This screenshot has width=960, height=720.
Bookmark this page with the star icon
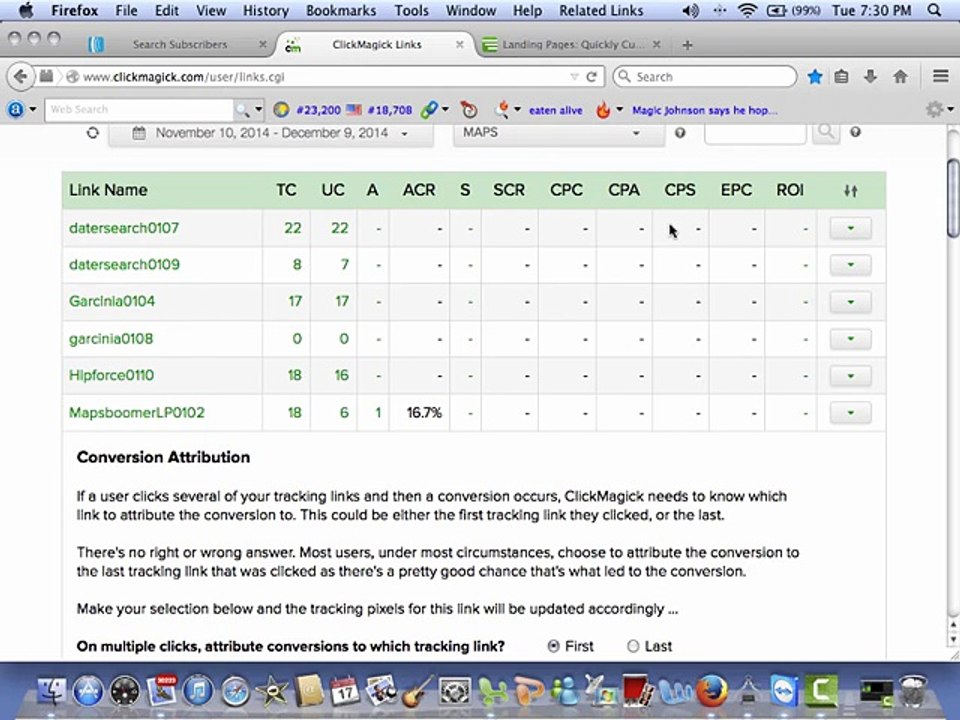point(815,77)
